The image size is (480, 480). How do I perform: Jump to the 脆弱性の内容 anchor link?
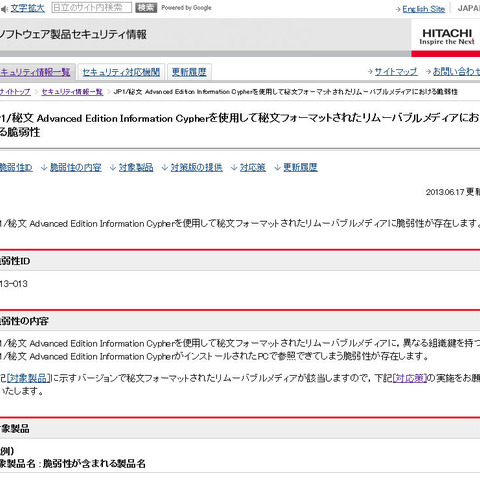coord(76,167)
